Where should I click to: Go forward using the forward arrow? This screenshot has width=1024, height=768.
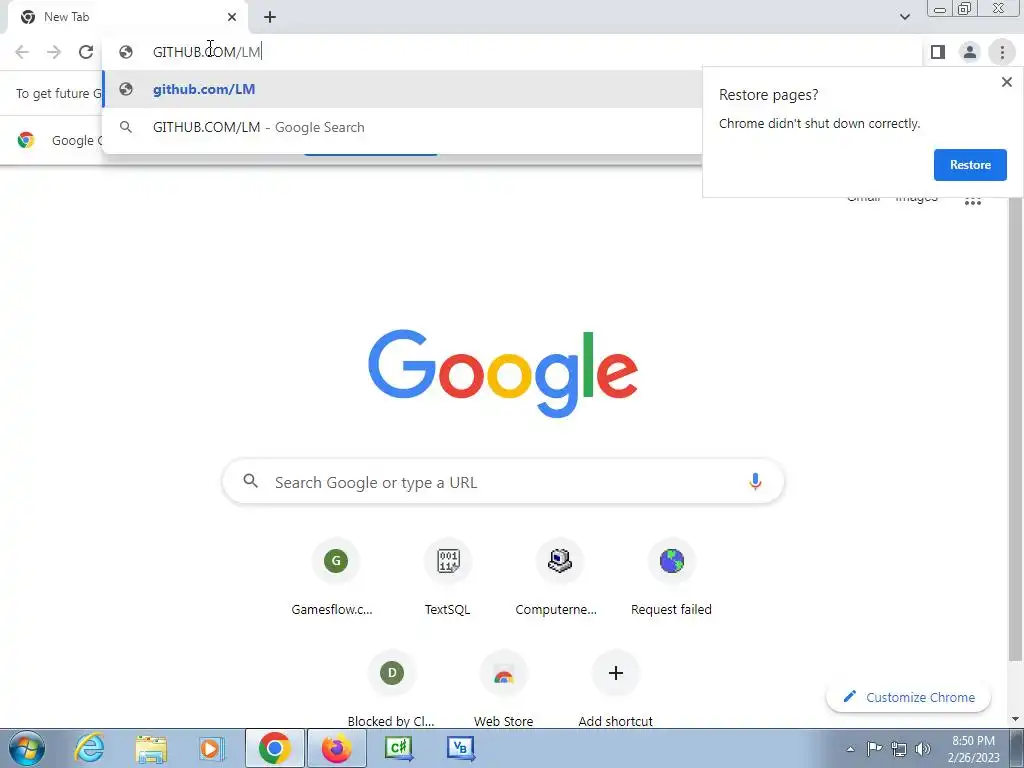coord(54,52)
